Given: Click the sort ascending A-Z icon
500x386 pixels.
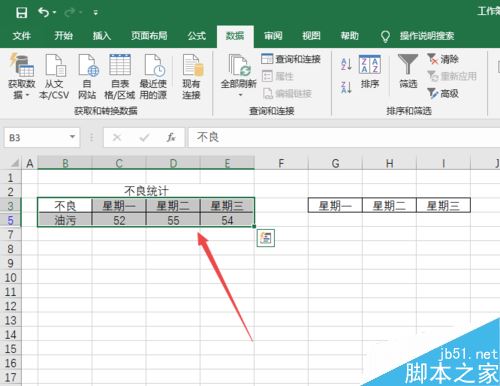Looking at the screenshot, I should click(346, 64).
